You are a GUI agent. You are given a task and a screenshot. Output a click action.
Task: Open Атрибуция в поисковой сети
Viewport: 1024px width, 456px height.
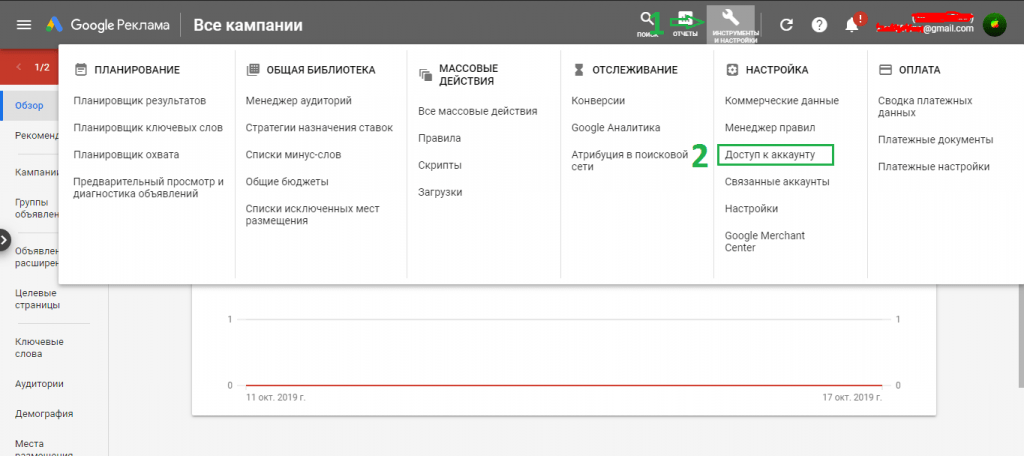tap(630, 161)
